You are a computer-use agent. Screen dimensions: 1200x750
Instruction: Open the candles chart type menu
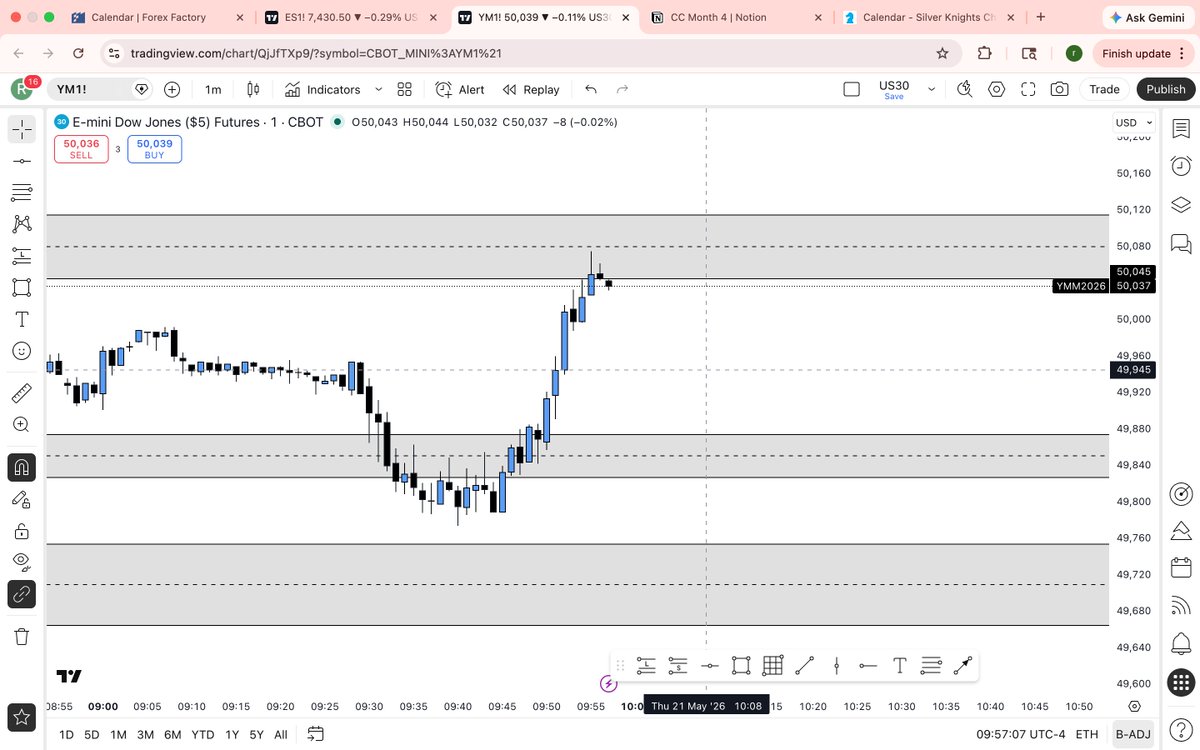click(253, 89)
